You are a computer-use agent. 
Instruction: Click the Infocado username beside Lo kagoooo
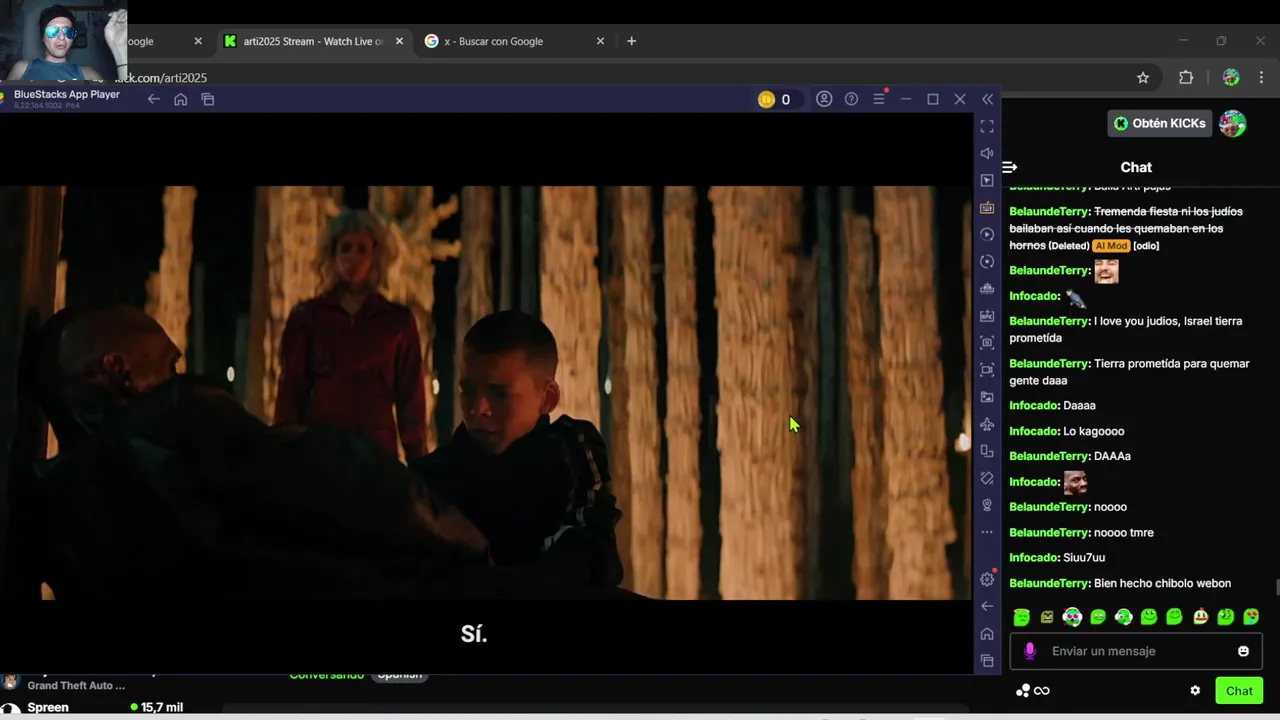tap(1034, 431)
